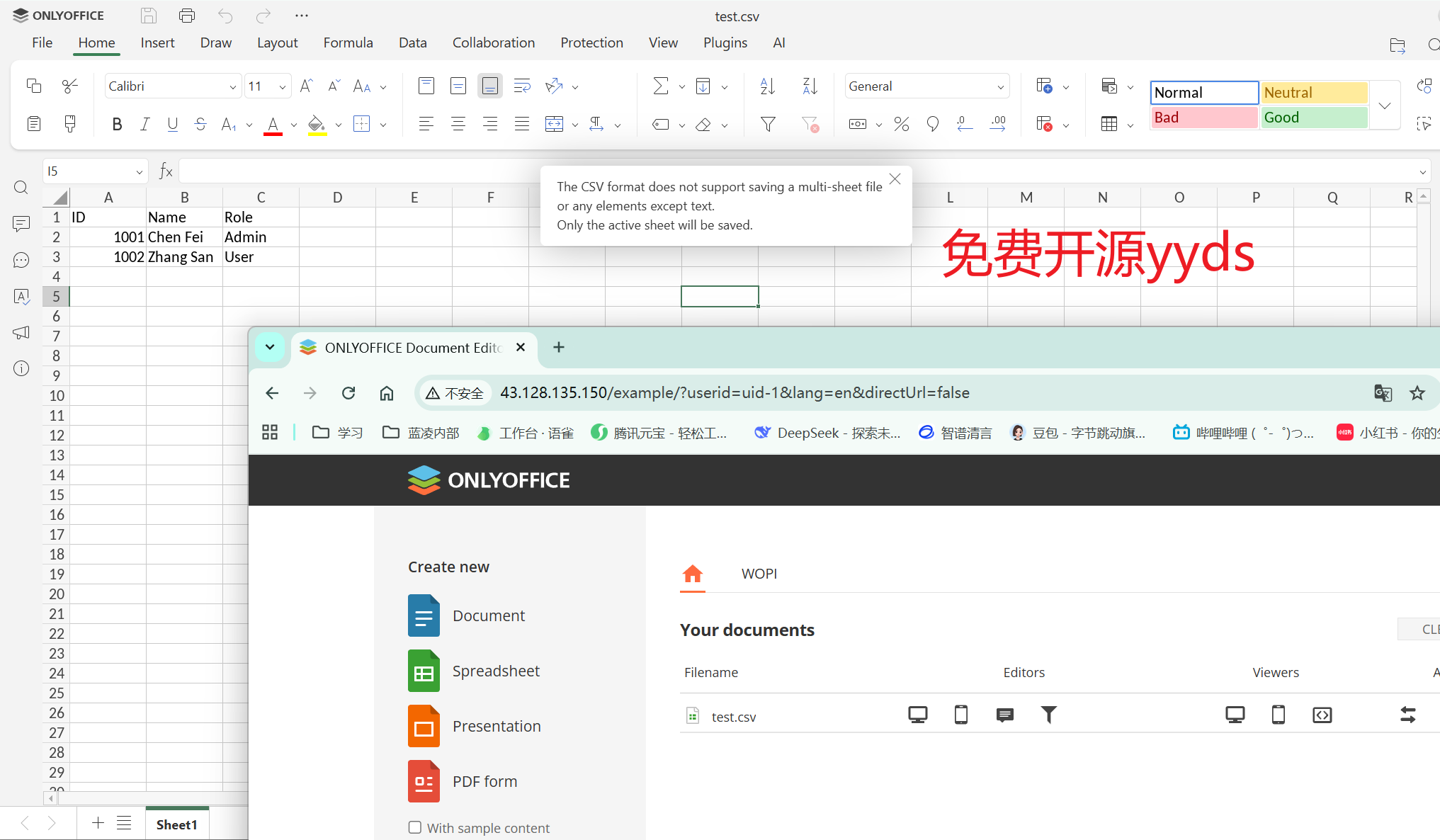Click the Paste clipboard icon

coord(33,124)
